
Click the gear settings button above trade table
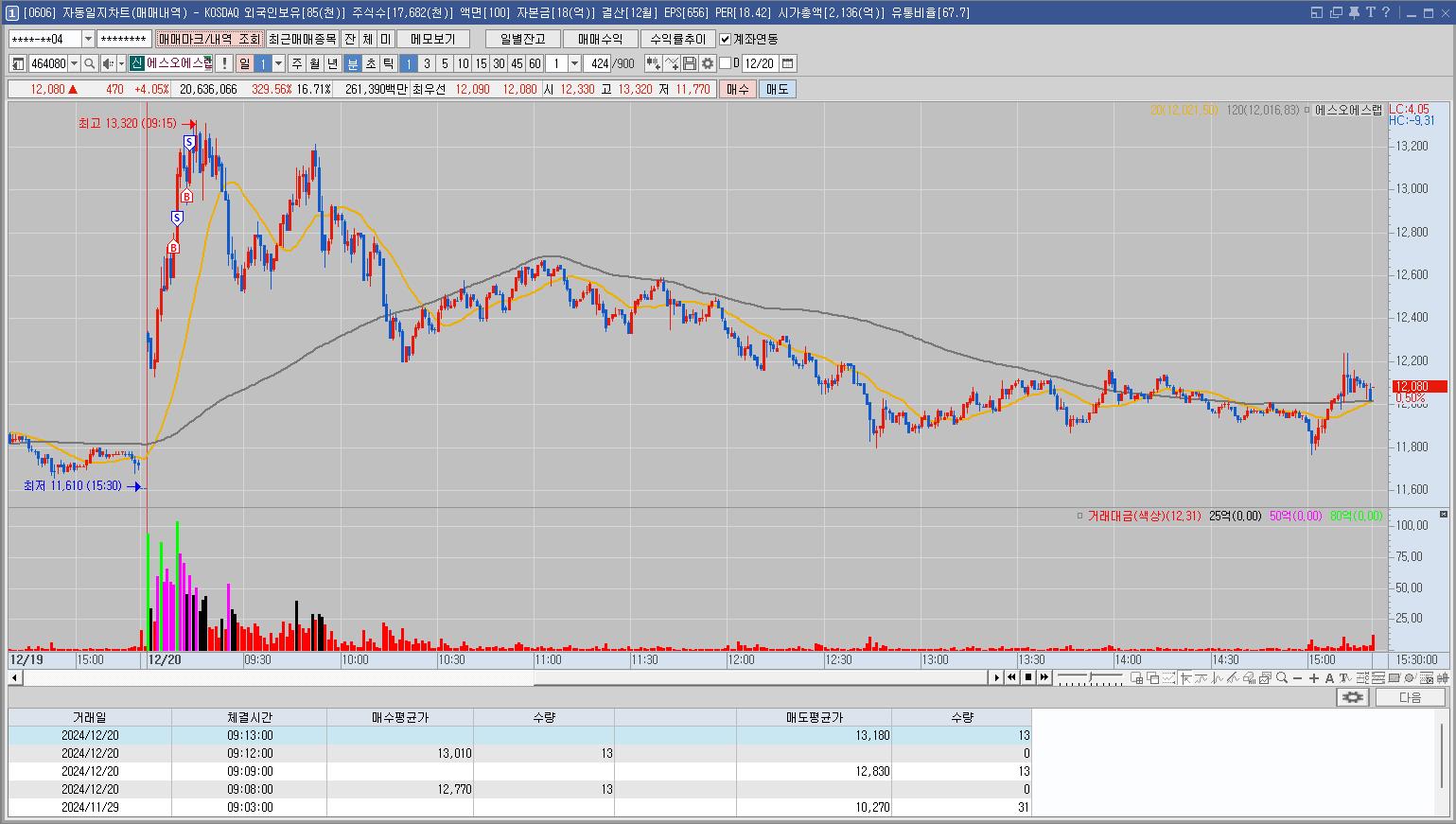coord(1353,697)
